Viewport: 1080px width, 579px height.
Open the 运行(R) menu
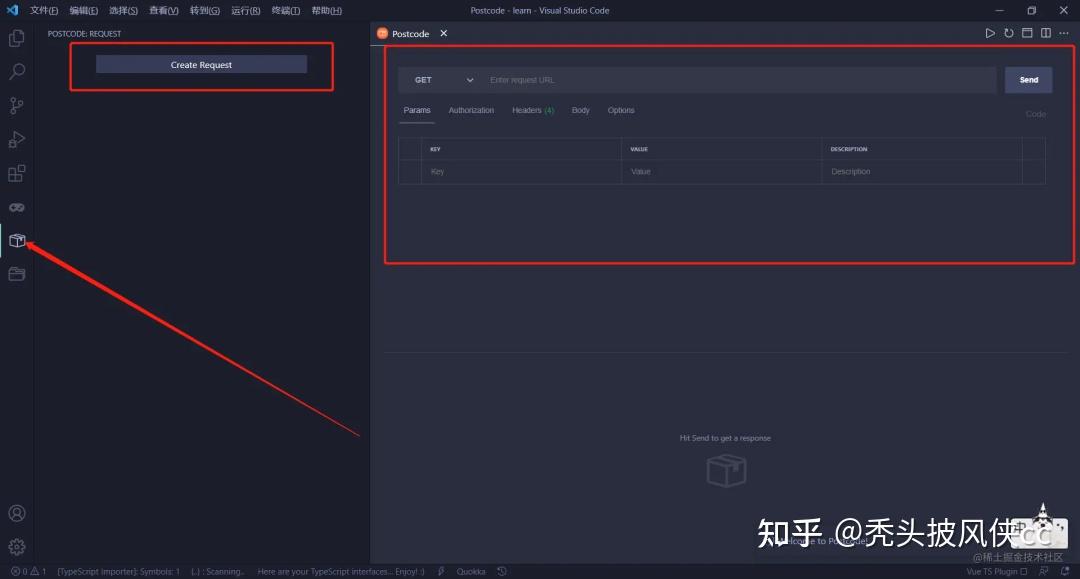[245, 10]
